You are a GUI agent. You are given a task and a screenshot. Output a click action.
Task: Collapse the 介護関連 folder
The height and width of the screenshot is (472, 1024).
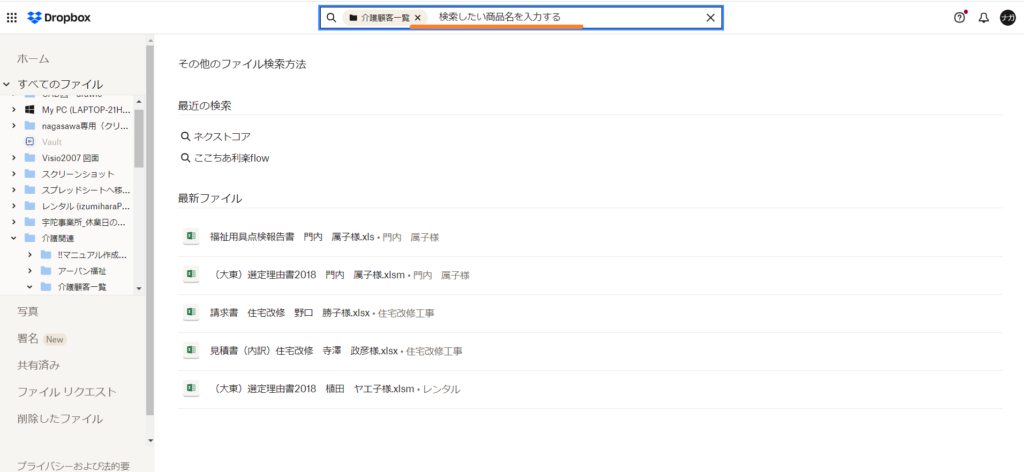[14, 238]
